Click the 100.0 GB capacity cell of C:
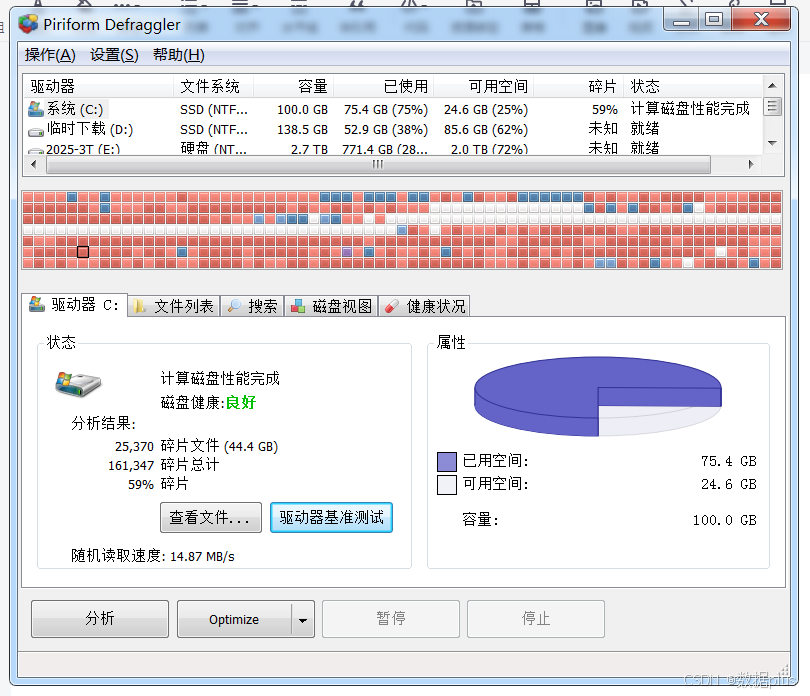 point(302,110)
